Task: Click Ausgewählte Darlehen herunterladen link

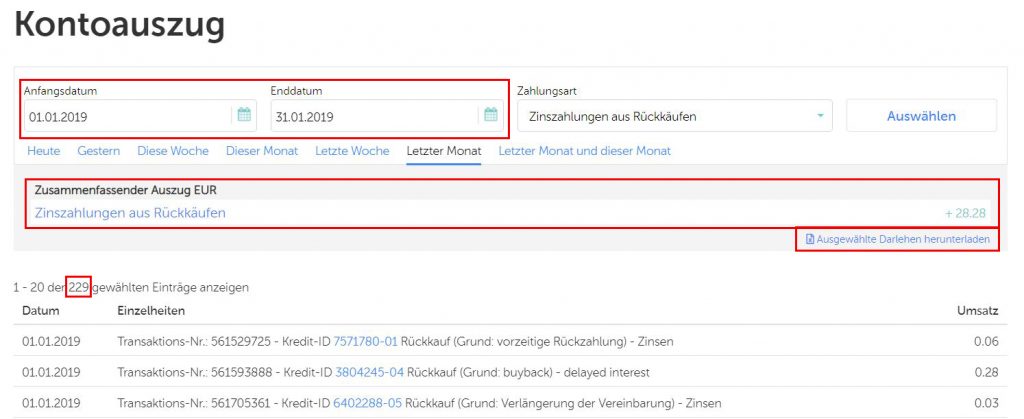Action: pos(904,241)
